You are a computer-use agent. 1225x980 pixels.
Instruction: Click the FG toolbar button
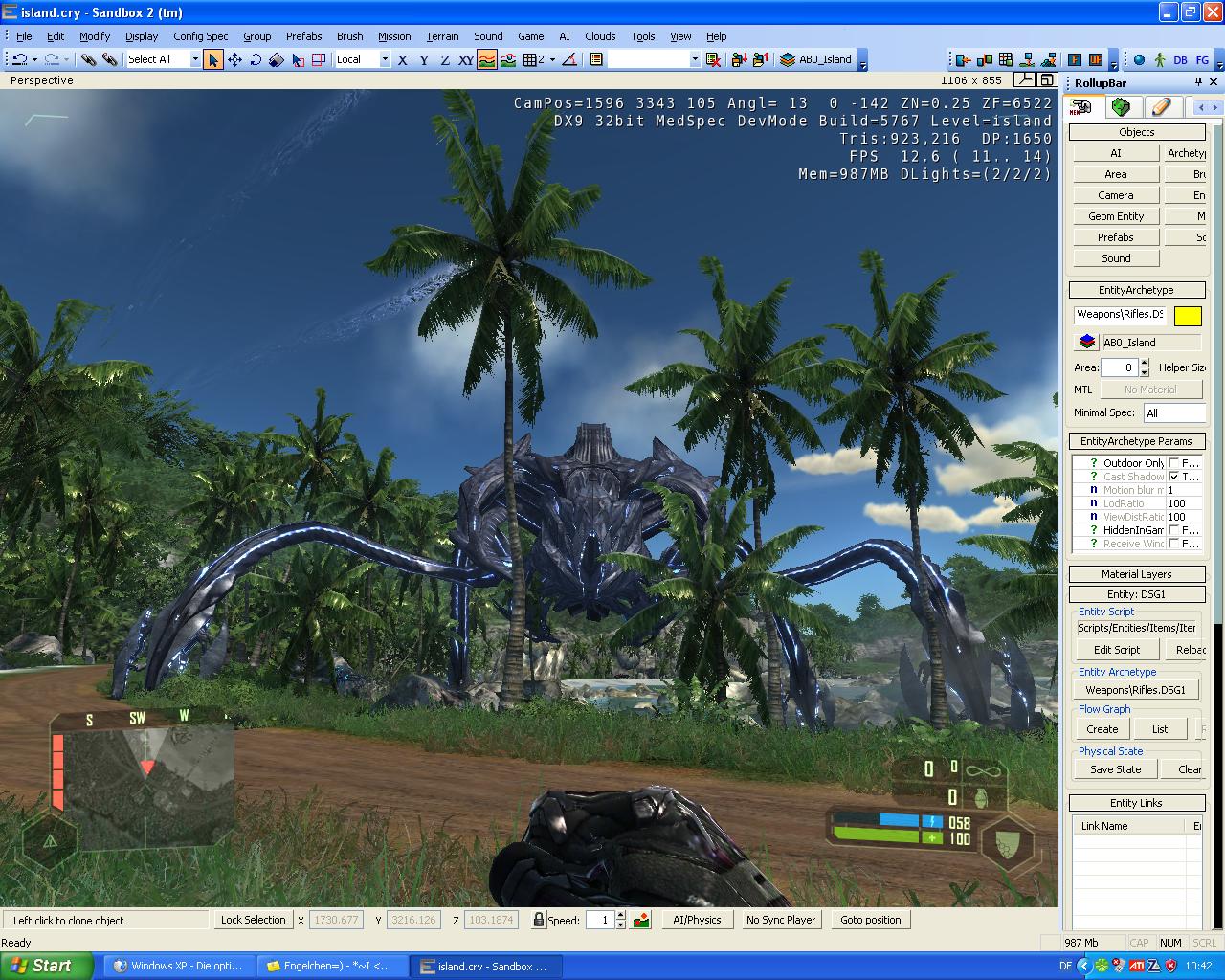tap(1202, 59)
